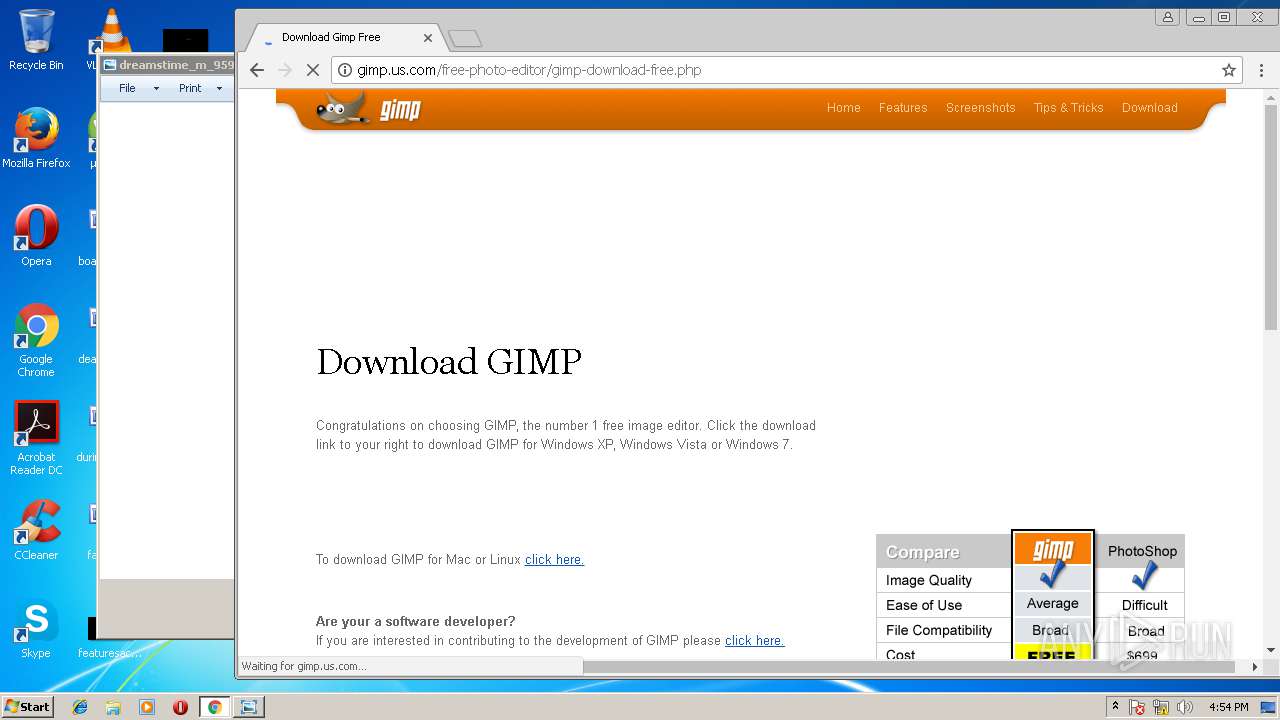Viewport: 1280px width, 720px height.
Task: Open Acrobat Reader DC desktop shortcut
Action: click(x=36, y=438)
